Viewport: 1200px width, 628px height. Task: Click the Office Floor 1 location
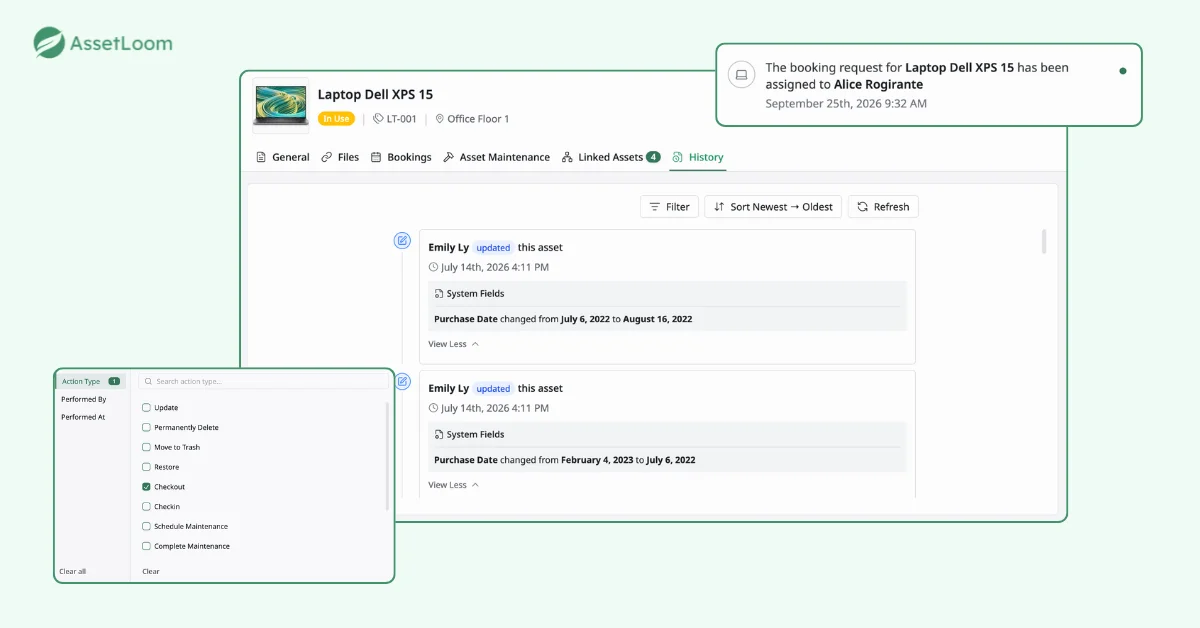pos(471,119)
